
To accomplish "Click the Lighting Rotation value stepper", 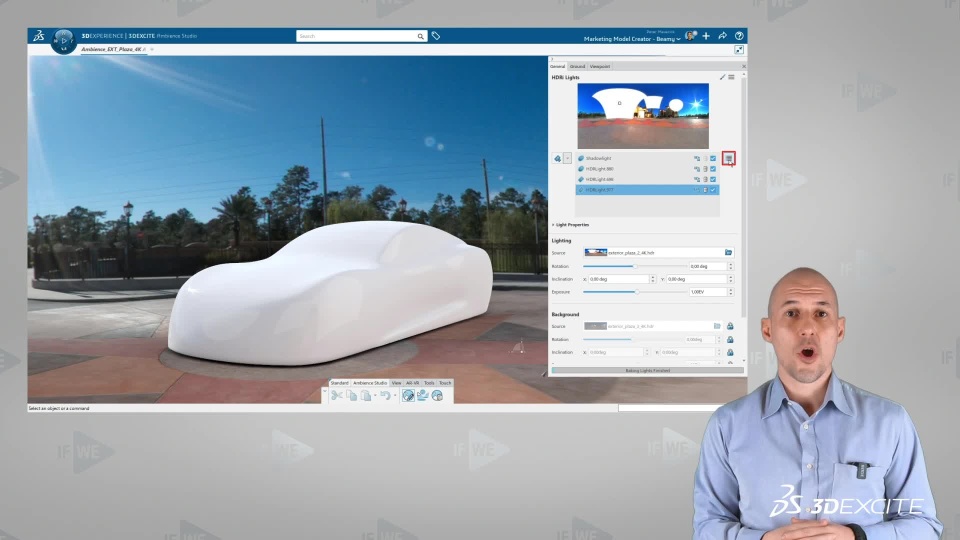I will (x=730, y=266).
